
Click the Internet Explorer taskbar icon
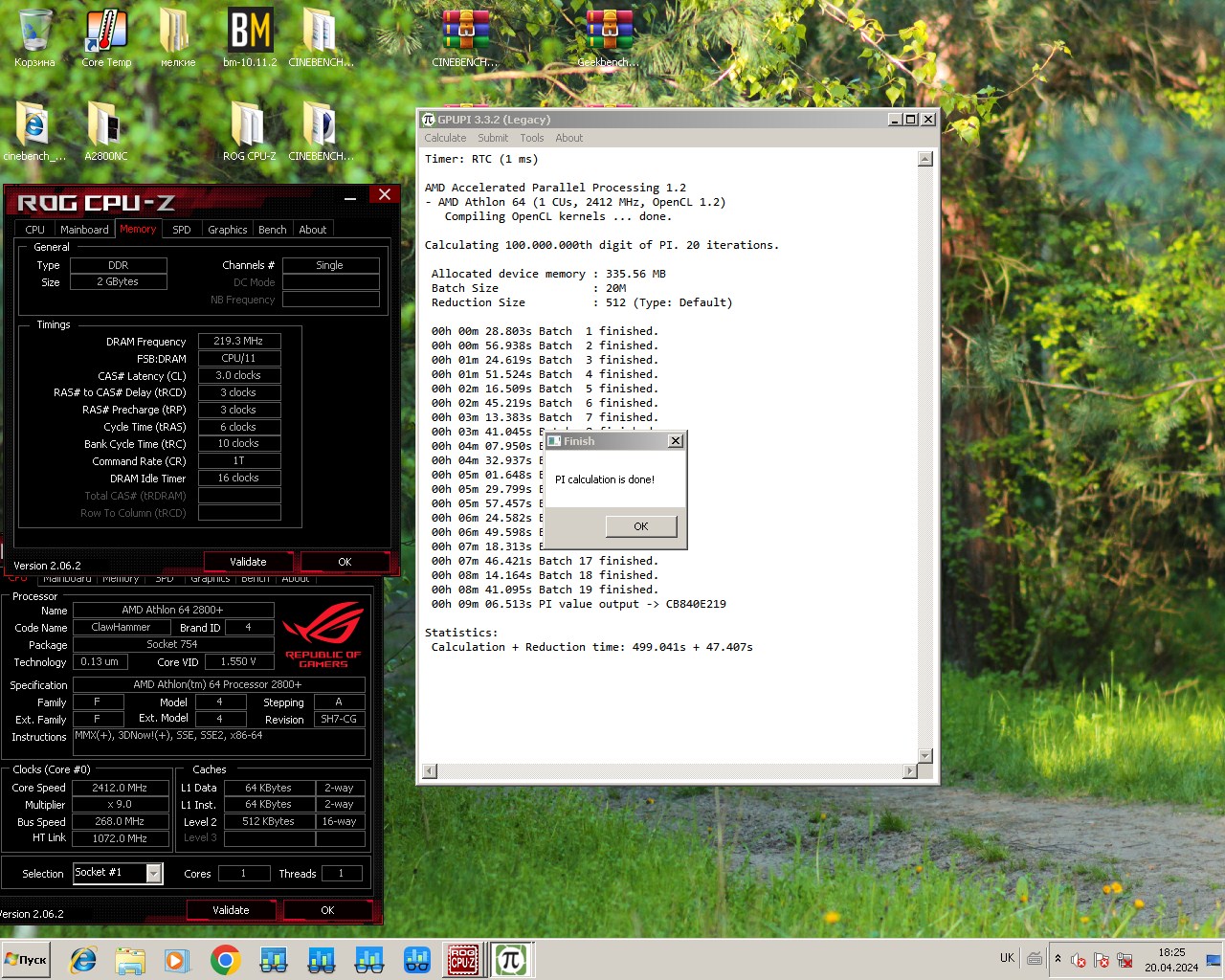pyautogui.click(x=83, y=960)
